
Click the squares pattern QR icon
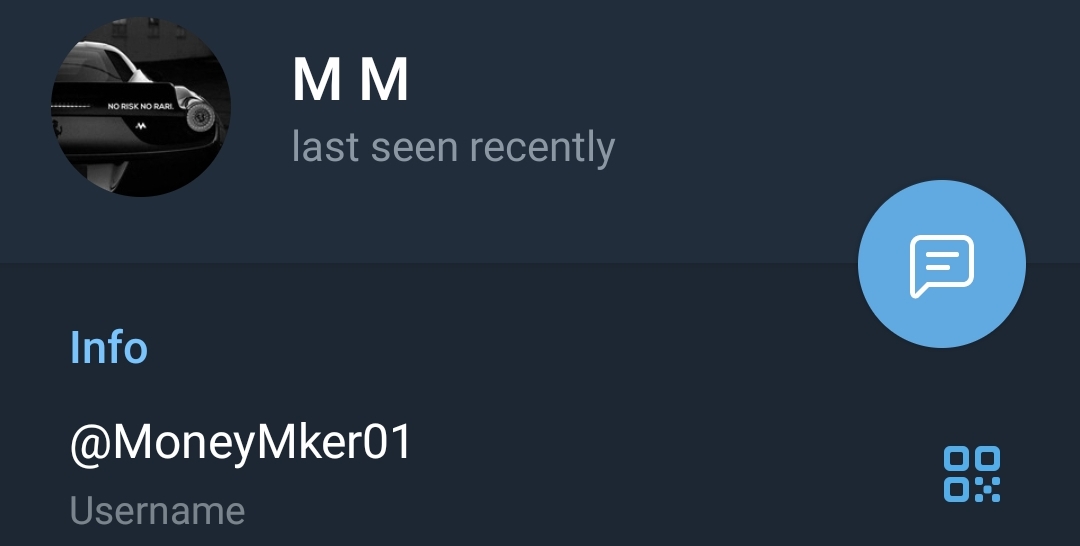tap(972, 474)
